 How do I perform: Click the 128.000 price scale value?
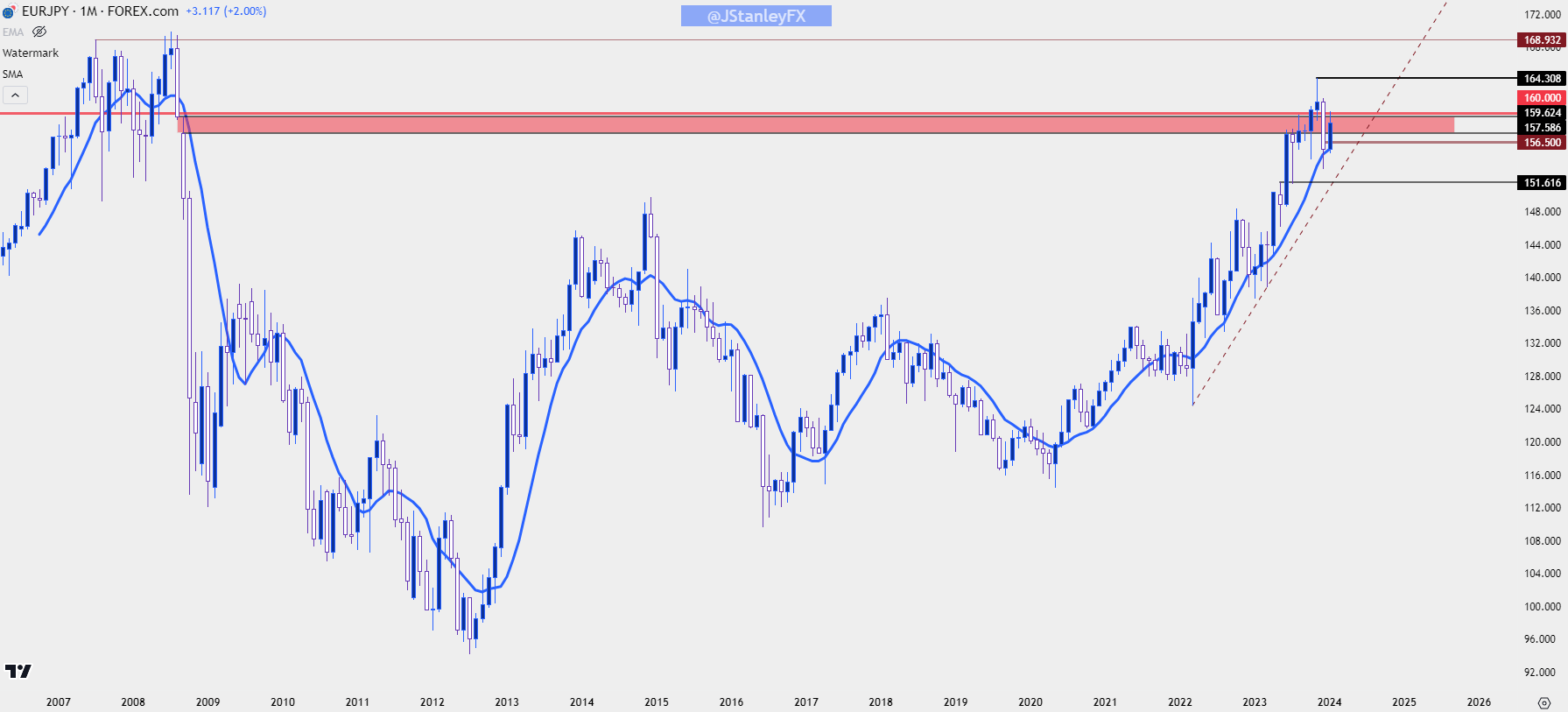pos(1542,377)
